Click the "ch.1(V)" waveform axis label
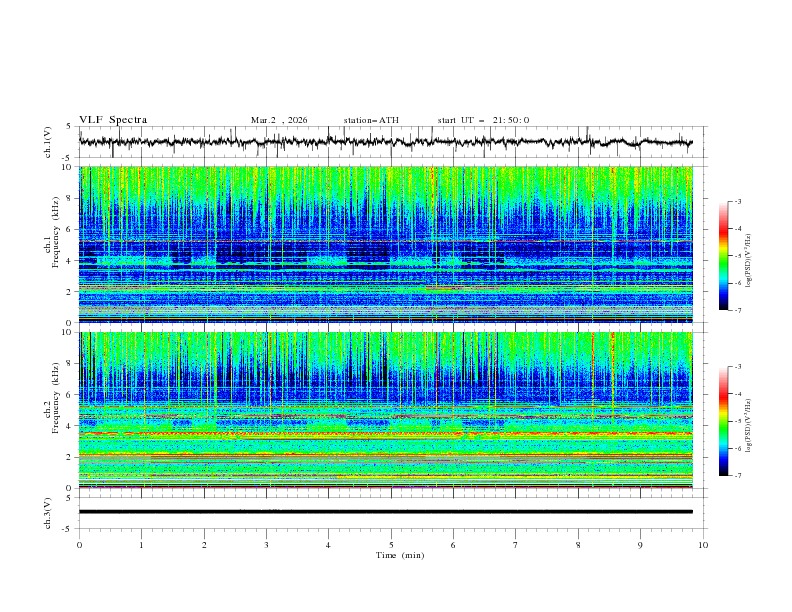Viewport: 792px width, 612px height. [48, 142]
